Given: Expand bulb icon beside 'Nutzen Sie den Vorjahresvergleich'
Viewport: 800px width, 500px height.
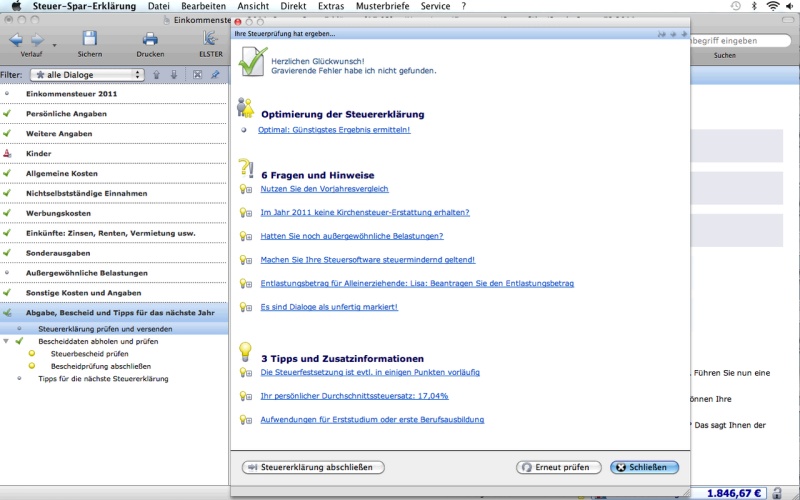Looking at the screenshot, I should coord(245,189).
